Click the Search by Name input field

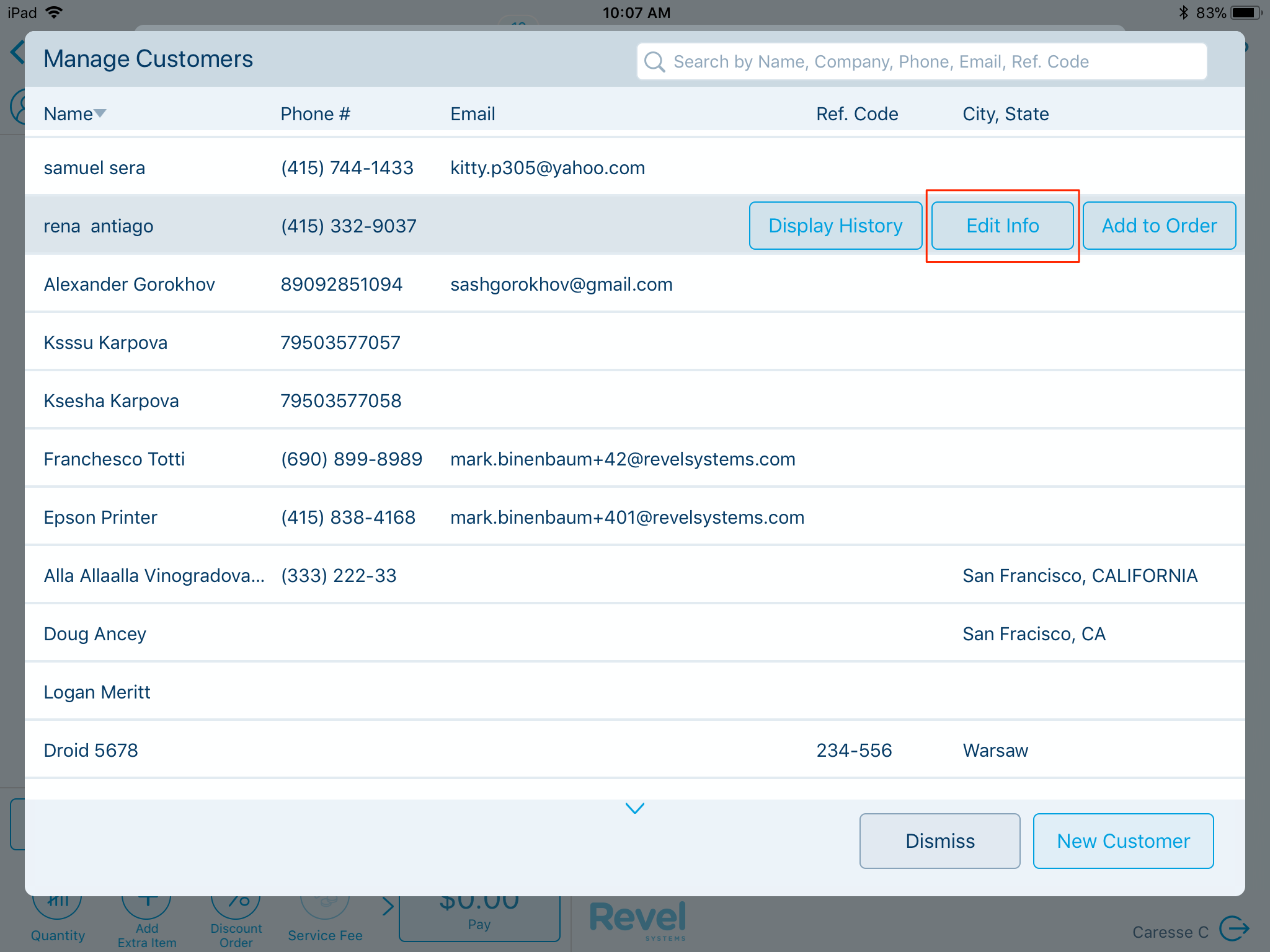(930, 62)
